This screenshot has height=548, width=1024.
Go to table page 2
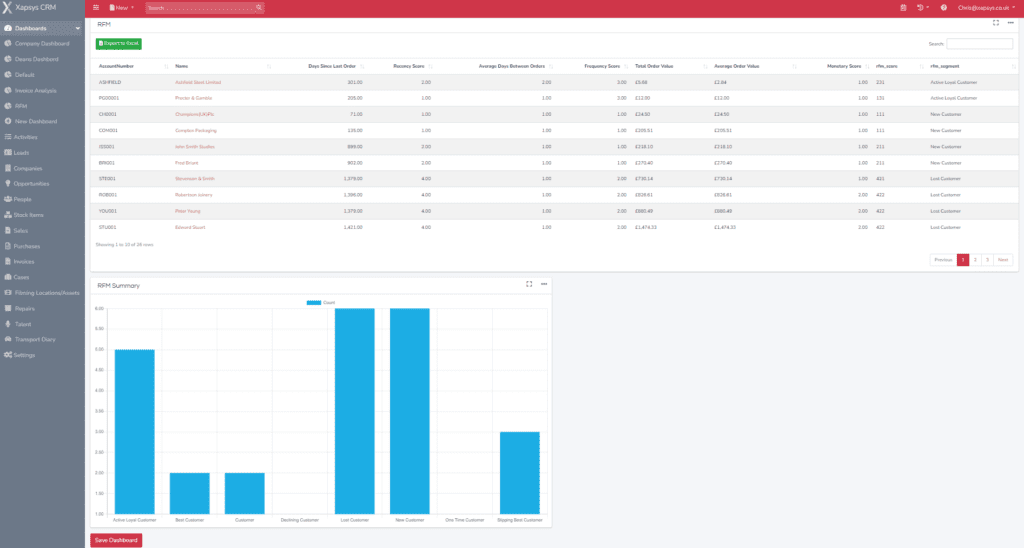click(x=975, y=260)
